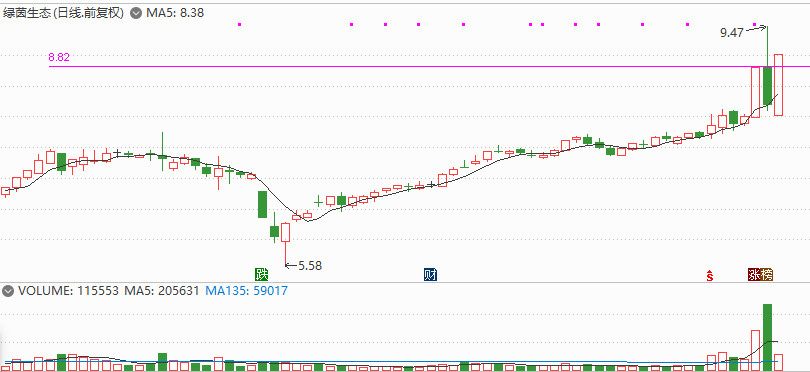Image resolution: width=810 pixels, height=372 pixels.
Task: Click the volume MA5: 205631 label
Action: (x=162, y=291)
